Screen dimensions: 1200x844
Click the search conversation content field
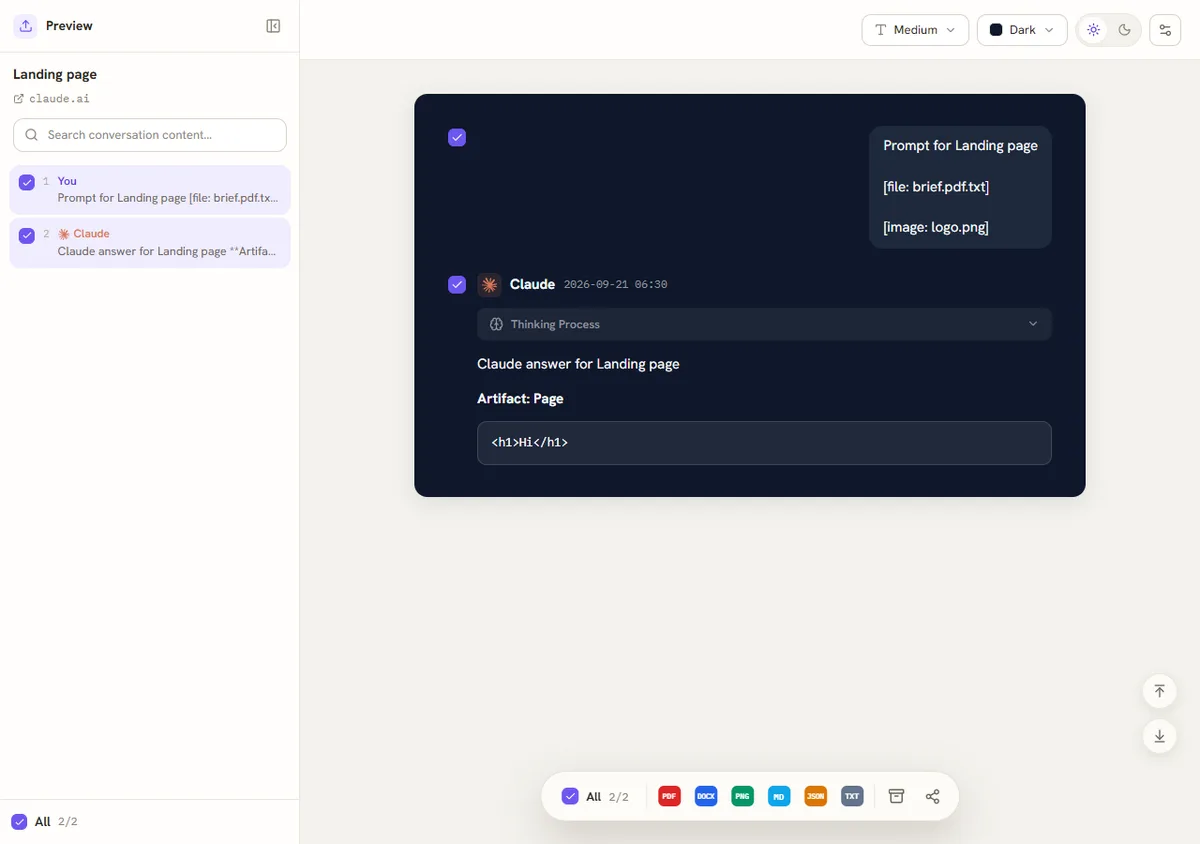[150, 135]
